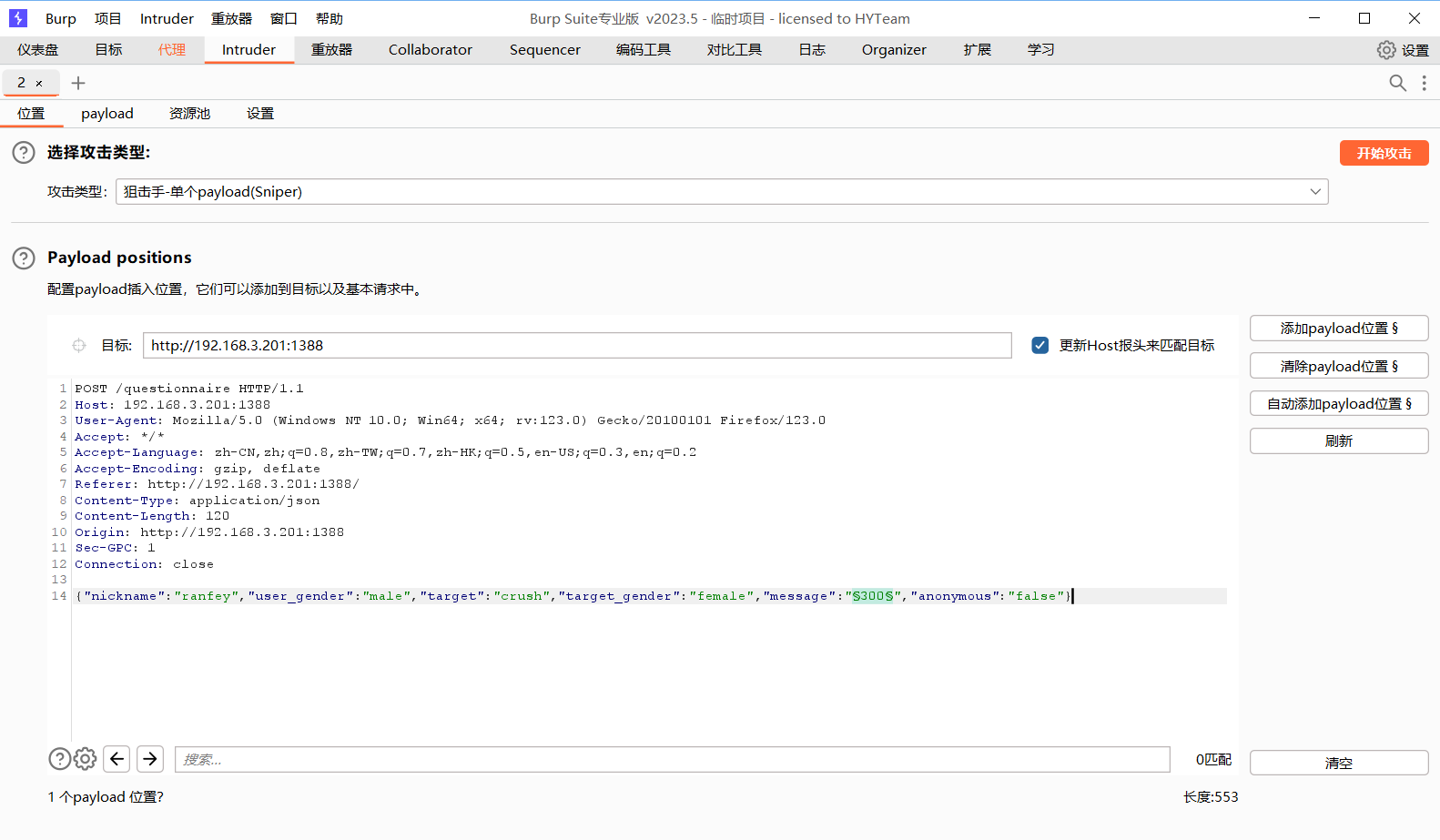This screenshot has width=1440, height=840.
Task: Open the Intruder menu in menu bar
Action: tap(167, 18)
